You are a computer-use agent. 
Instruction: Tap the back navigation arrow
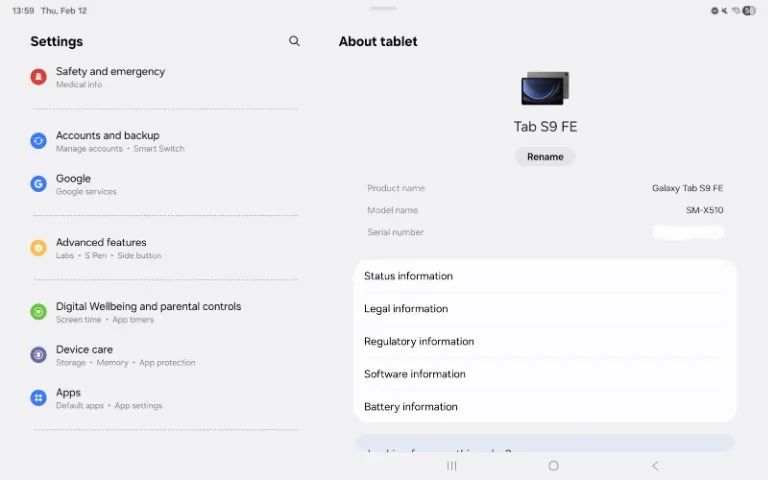coord(655,466)
